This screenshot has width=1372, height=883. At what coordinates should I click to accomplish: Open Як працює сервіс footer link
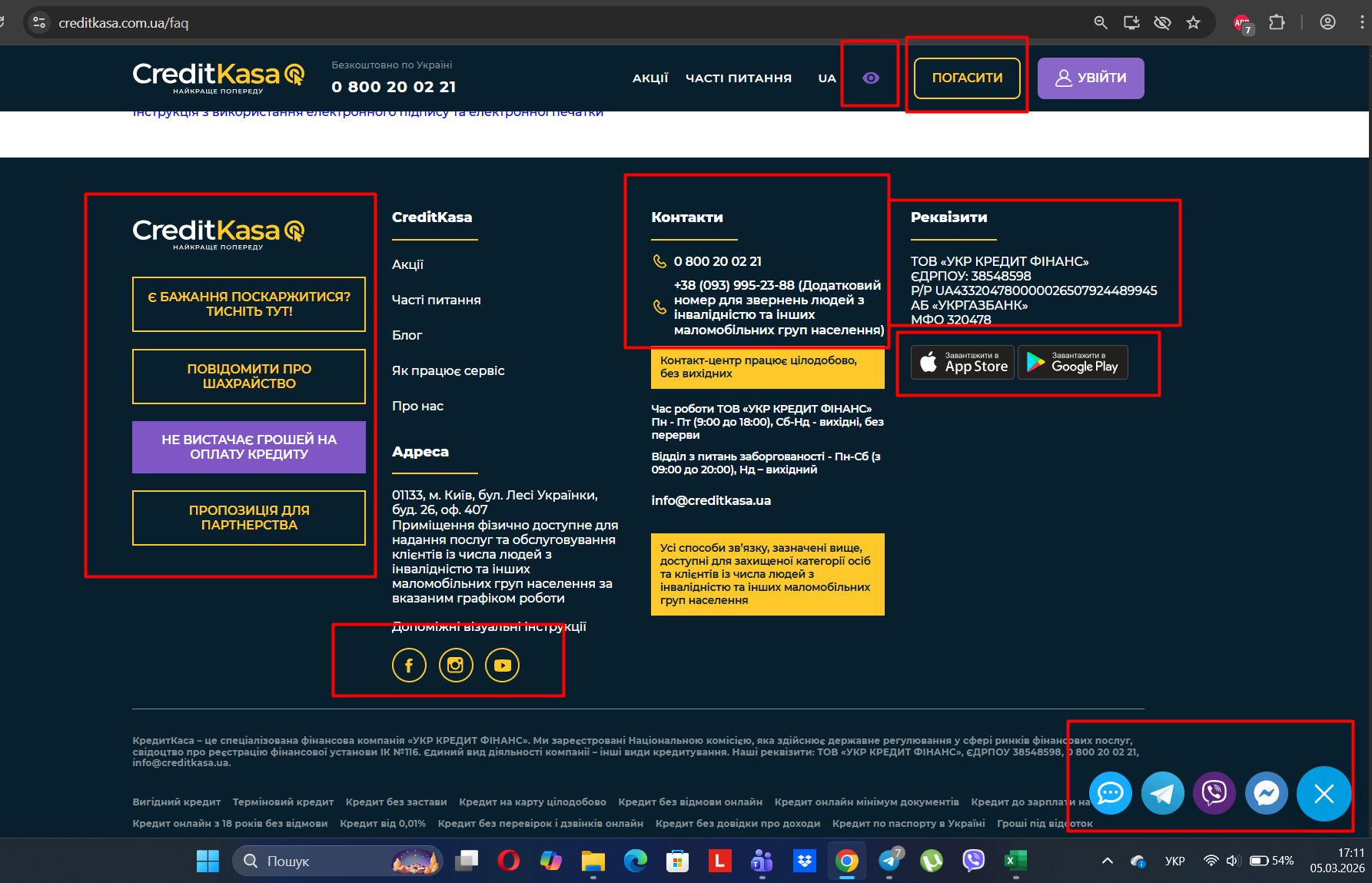pos(448,370)
